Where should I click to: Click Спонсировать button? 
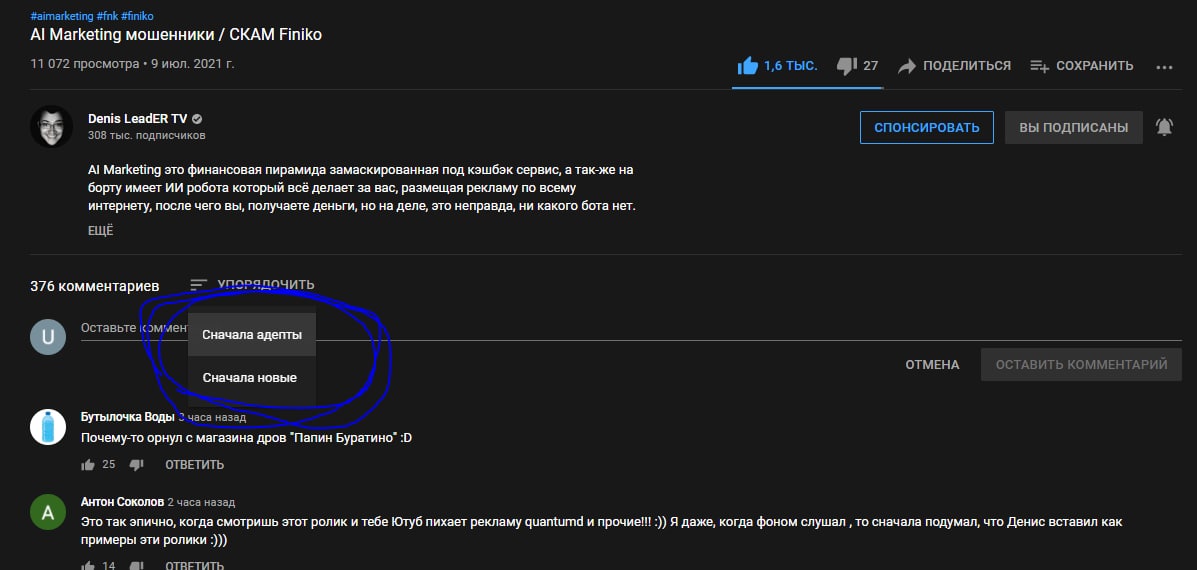pyautogui.click(x=927, y=127)
